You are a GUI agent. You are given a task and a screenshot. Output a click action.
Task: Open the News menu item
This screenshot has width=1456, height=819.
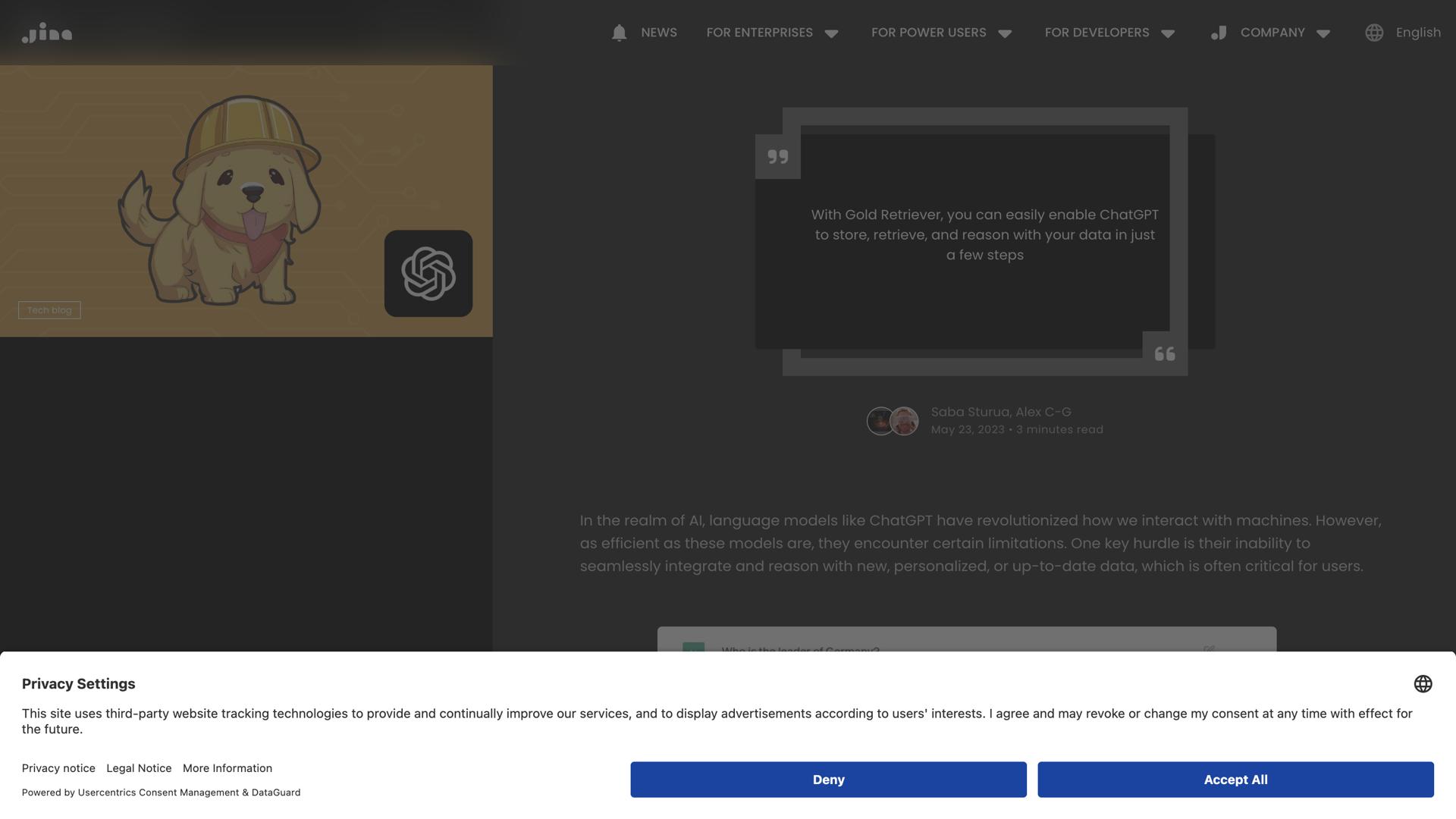click(x=658, y=33)
